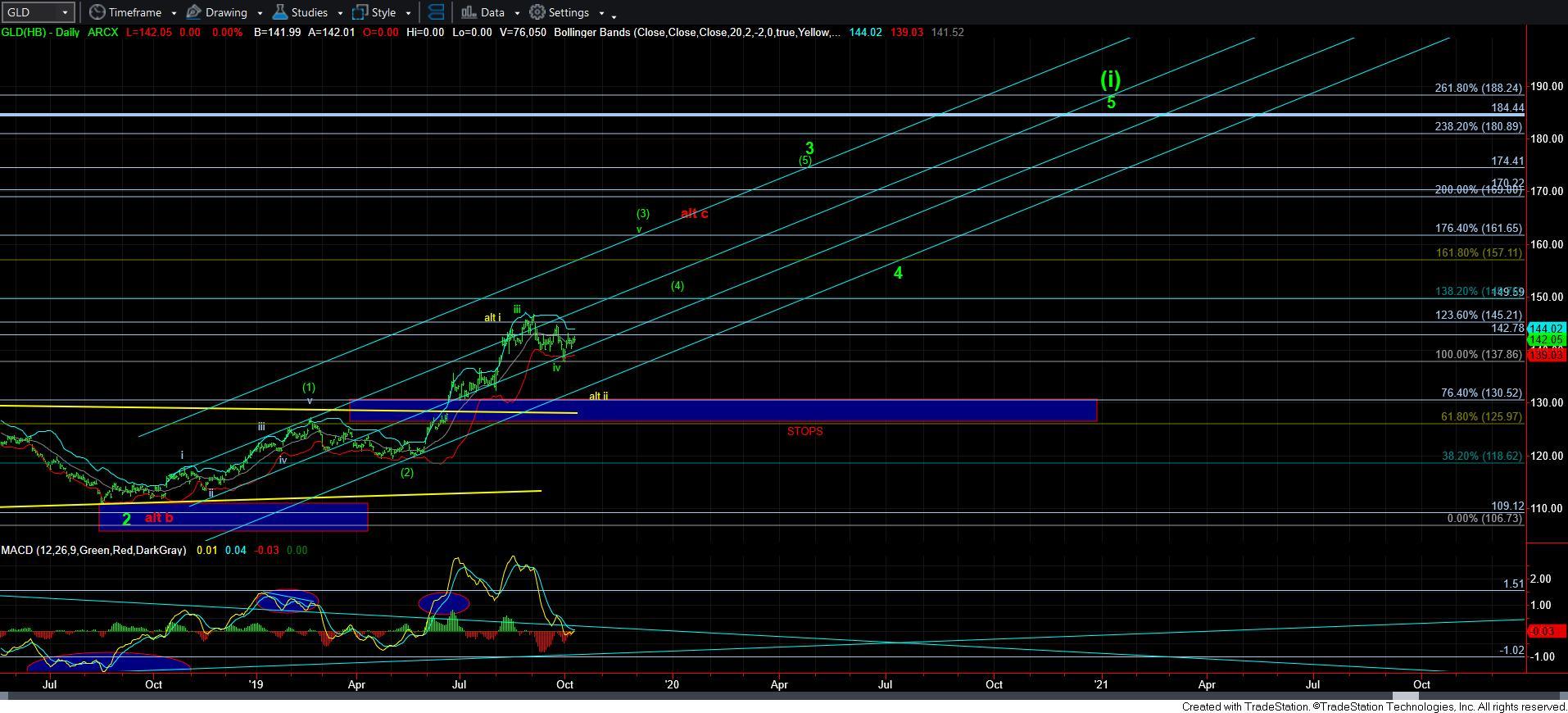Select the red 'alt c' wave label

pos(694,214)
